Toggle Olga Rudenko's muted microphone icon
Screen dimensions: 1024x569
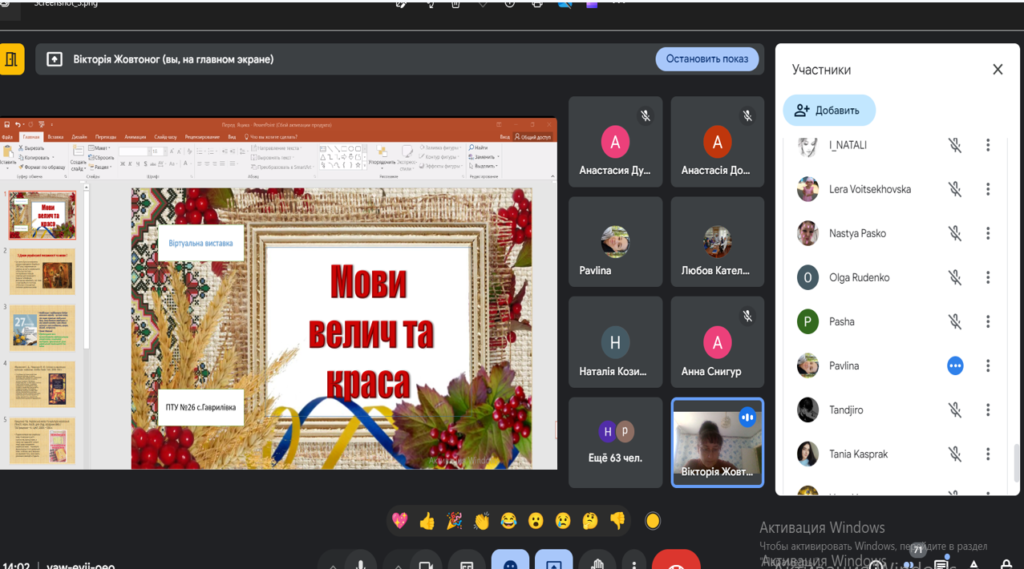click(955, 277)
